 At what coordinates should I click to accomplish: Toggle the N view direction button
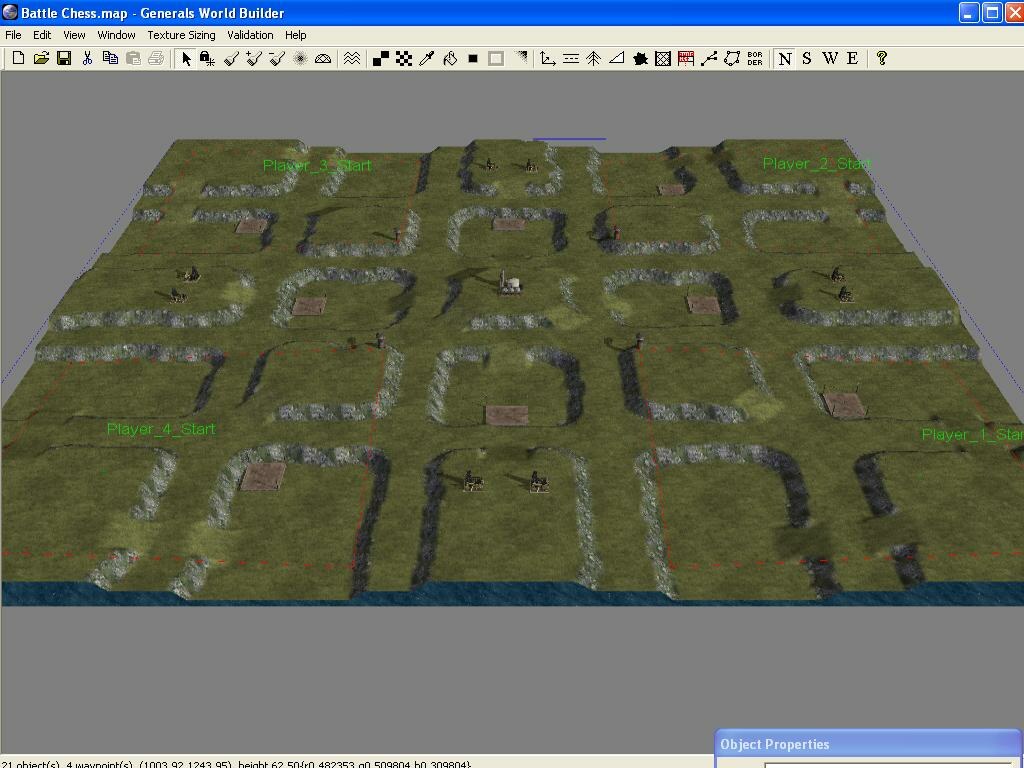coord(785,59)
